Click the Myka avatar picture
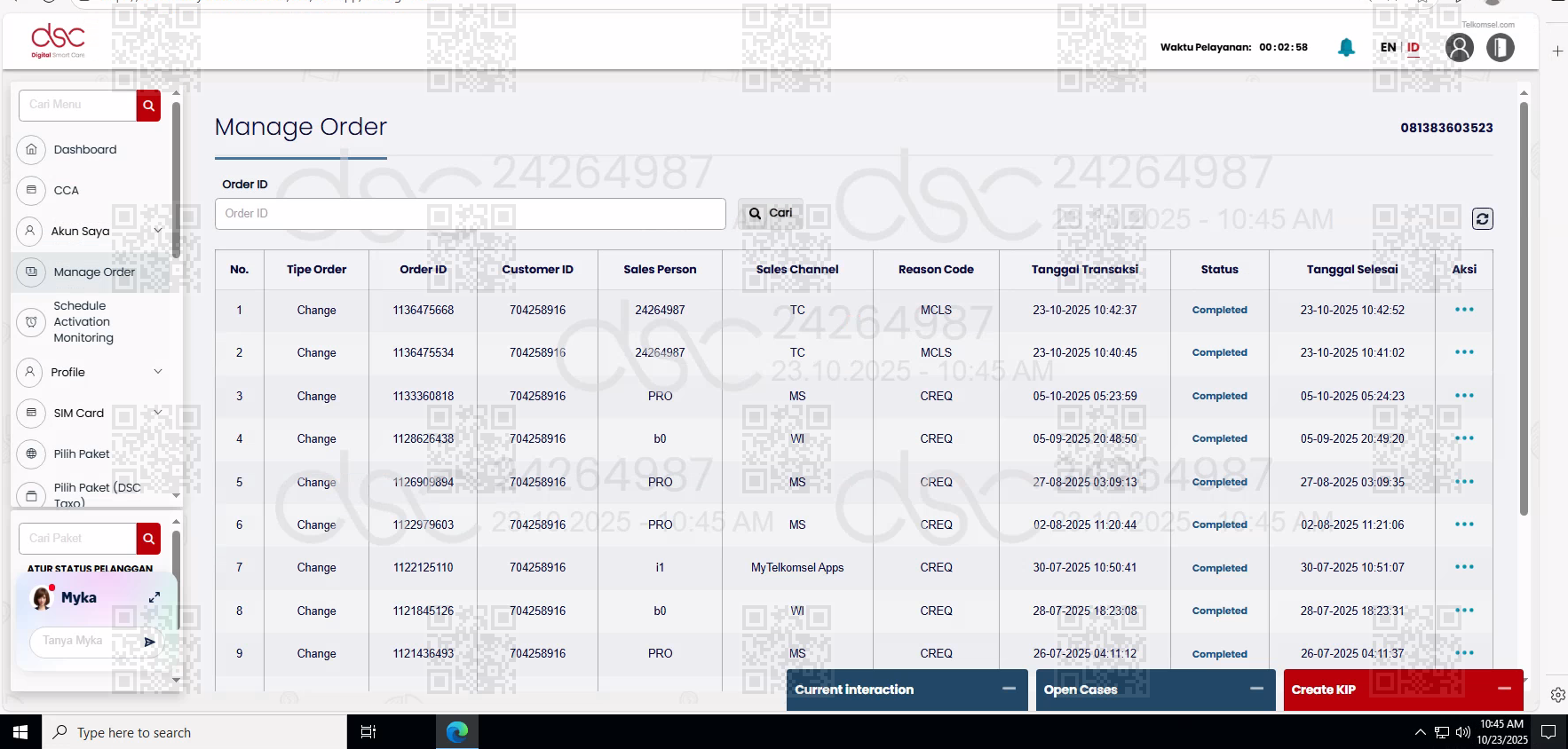The width and height of the screenshot is (1568, 749). point(42,598)
